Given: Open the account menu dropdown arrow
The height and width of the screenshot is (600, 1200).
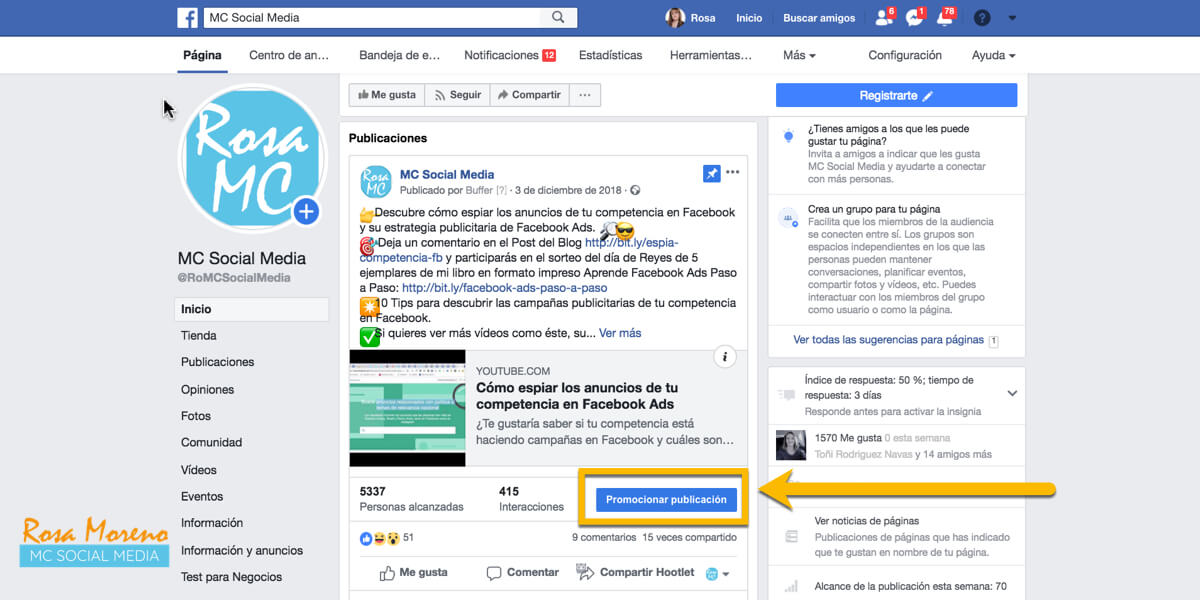Looking at the screenshot, I should point(1013,18).
